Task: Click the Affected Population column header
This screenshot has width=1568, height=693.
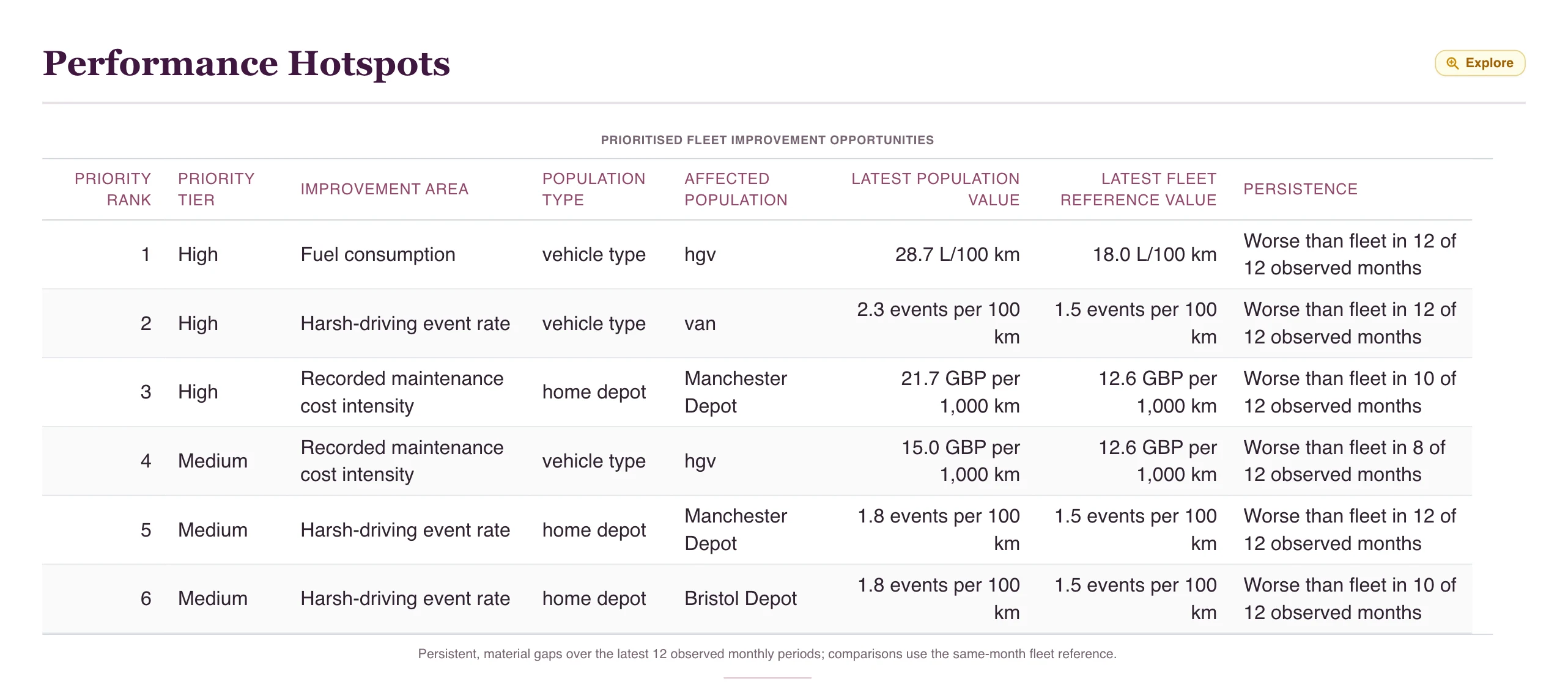Action: (x=736, y=189)
